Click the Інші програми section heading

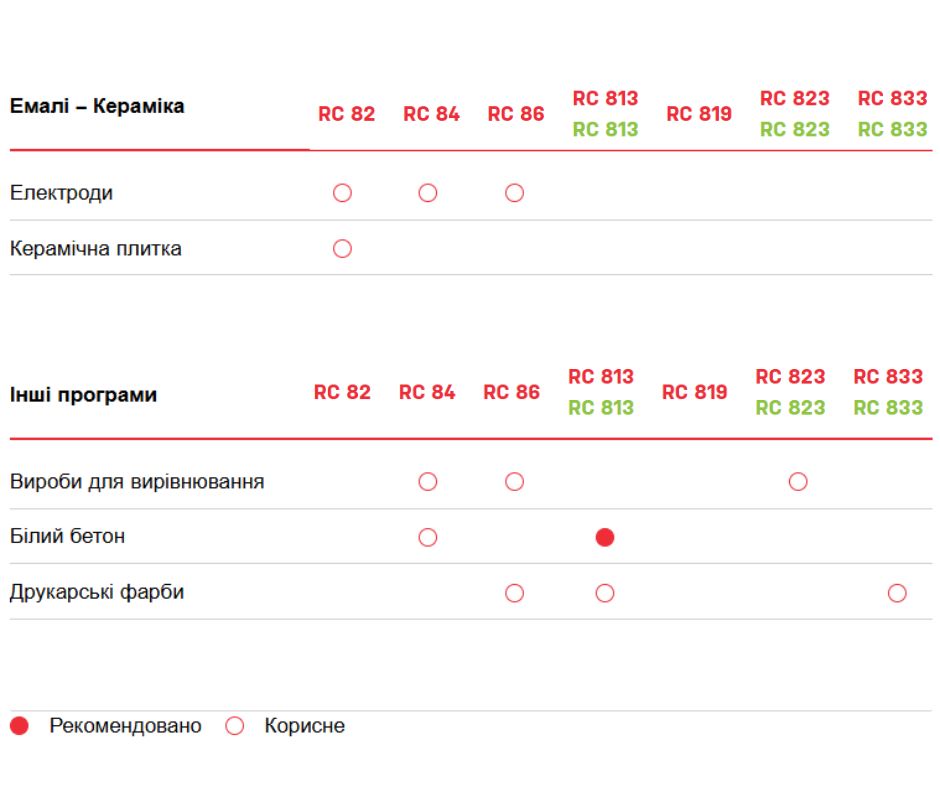click(83, 395)
